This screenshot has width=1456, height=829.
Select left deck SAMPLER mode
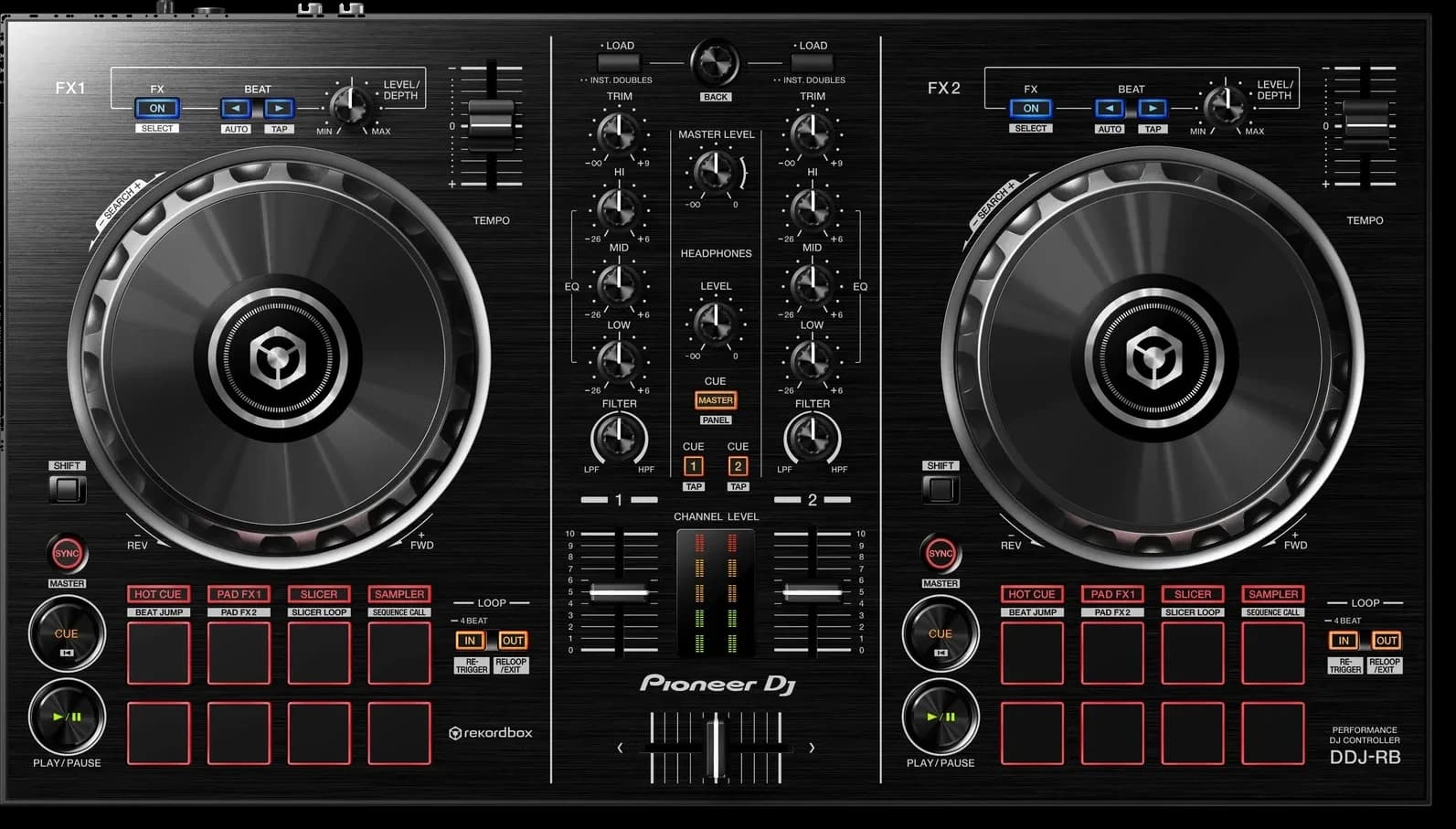[399, 594]
